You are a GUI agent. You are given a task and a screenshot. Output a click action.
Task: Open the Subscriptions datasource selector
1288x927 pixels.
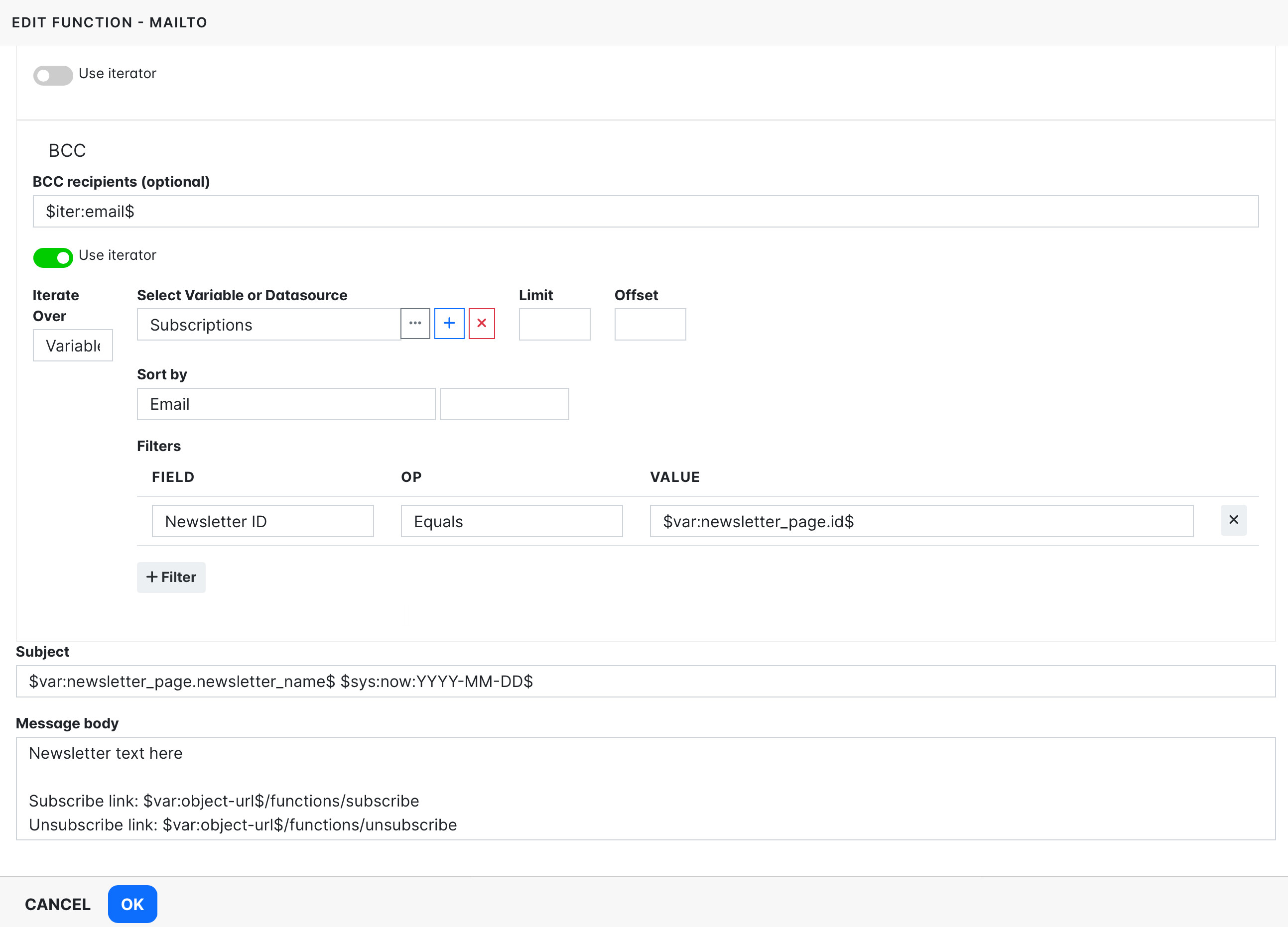pos(268,325)
